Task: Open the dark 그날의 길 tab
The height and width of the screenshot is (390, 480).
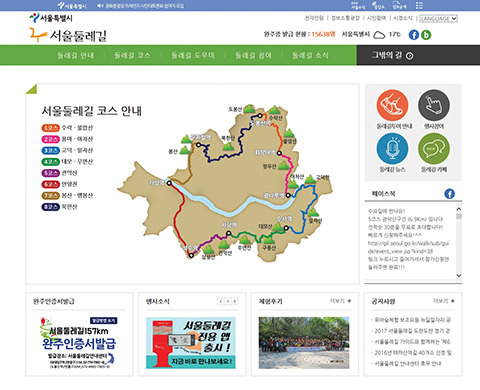Action: click(x=418, y=55)
